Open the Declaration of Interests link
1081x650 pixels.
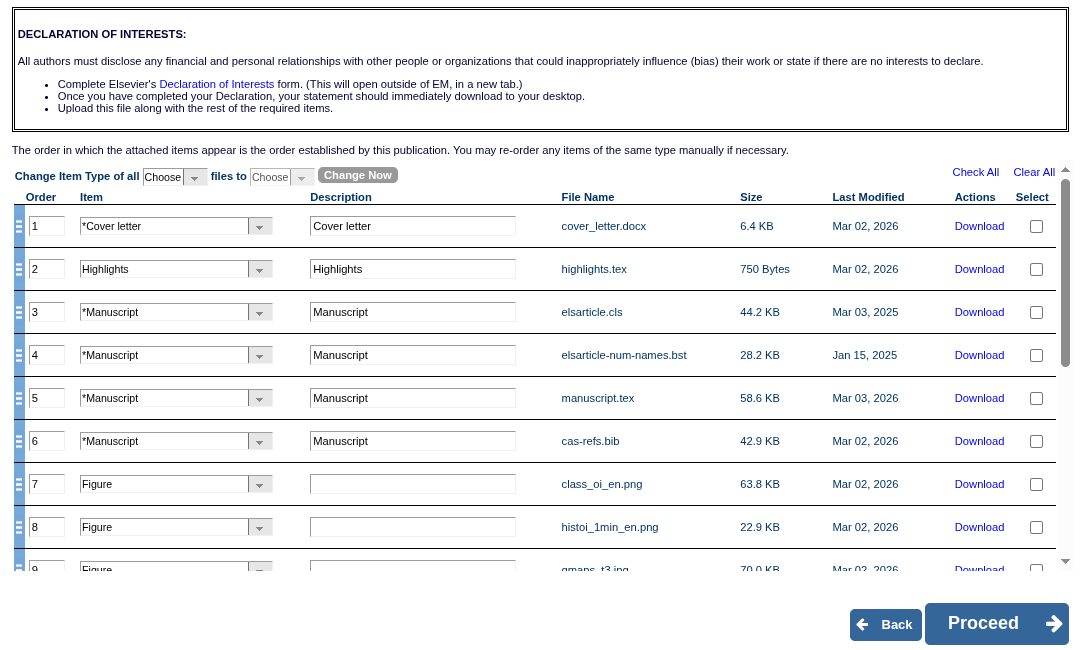(216, 84)
